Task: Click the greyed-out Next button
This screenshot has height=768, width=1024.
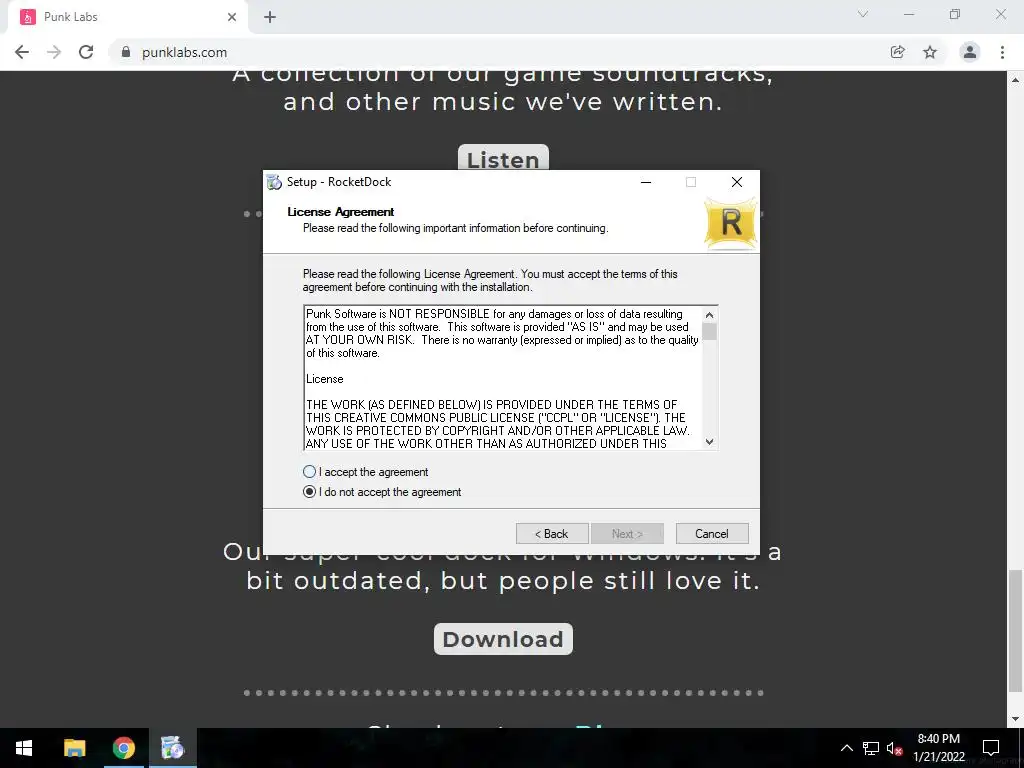Action: (x=627, y=534)
